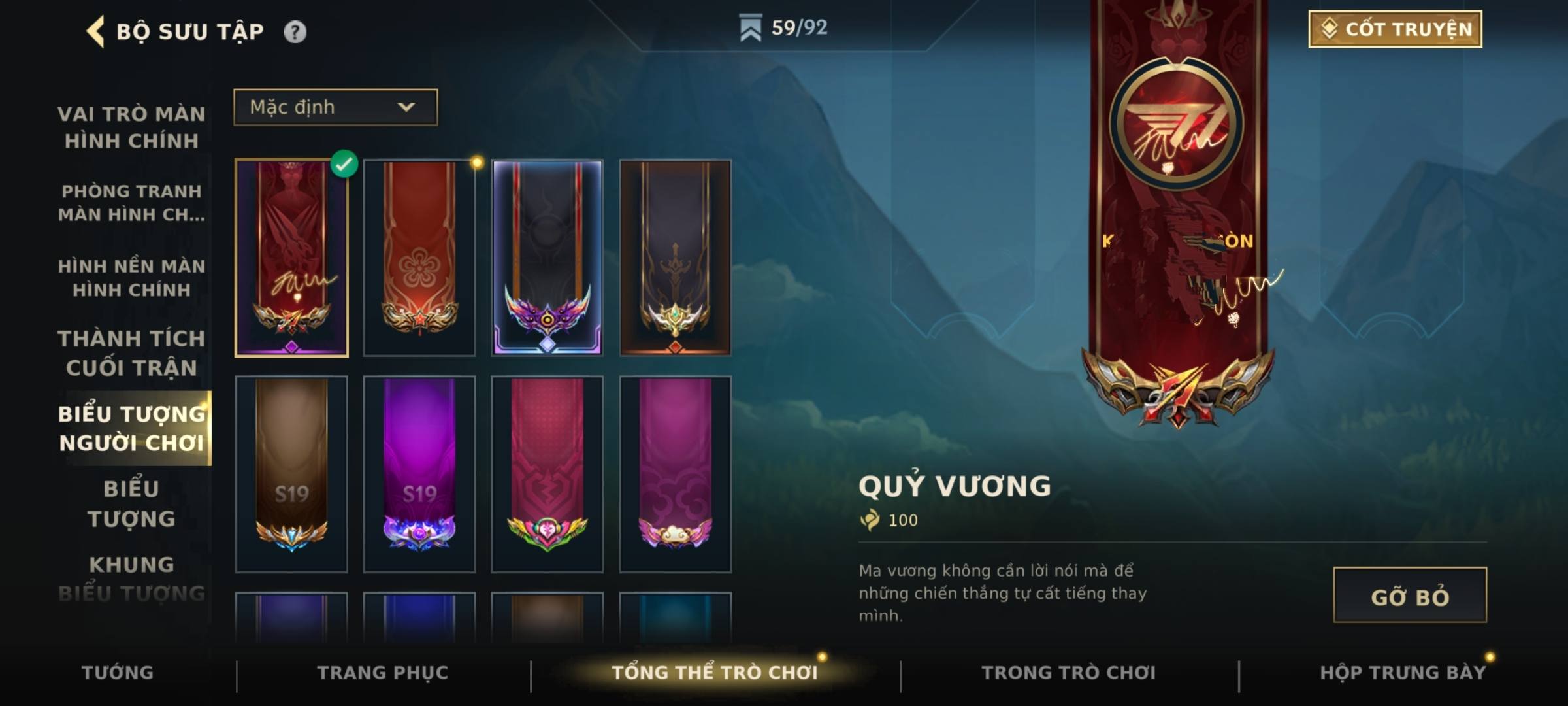Click the diamond icon on Cốt Truyện button
Image resolution: width=1568 pixels, height=706 pixels.
tap(1330, 29)
